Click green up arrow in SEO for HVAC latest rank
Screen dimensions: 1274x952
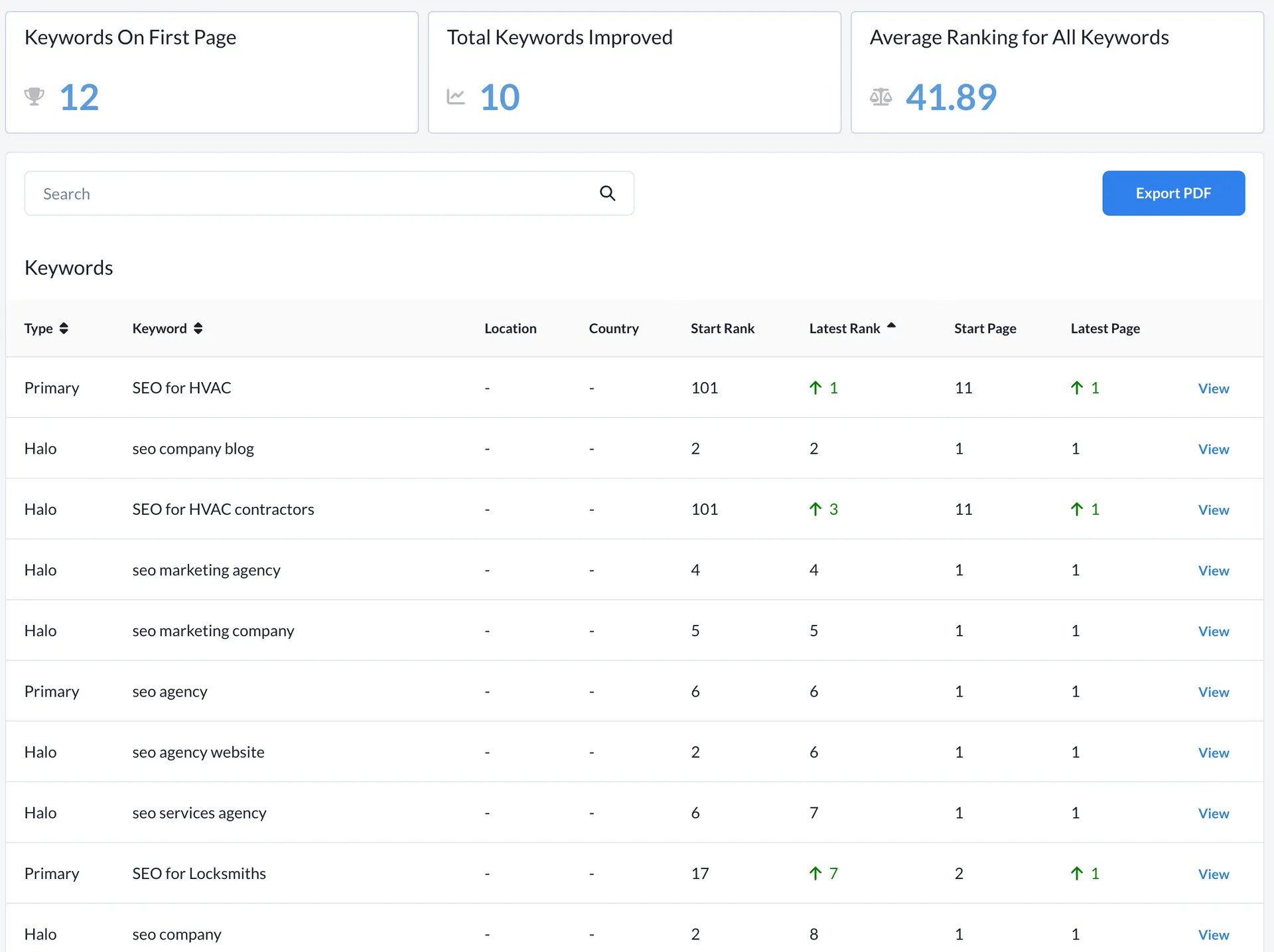(815, 388)
